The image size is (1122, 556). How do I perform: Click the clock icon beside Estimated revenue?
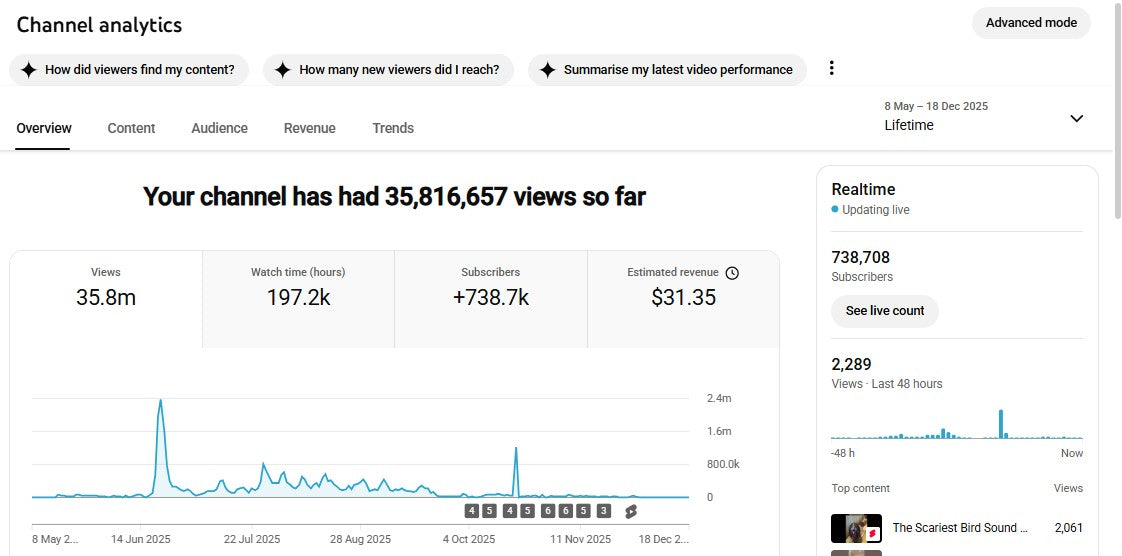(732, 273)
